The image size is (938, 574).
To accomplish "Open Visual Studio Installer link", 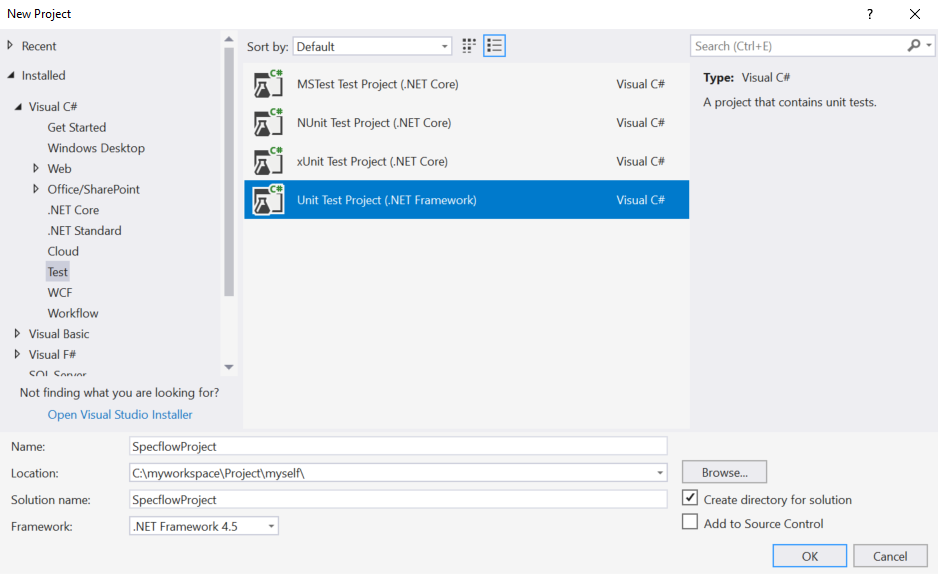I will coord(120,415).
